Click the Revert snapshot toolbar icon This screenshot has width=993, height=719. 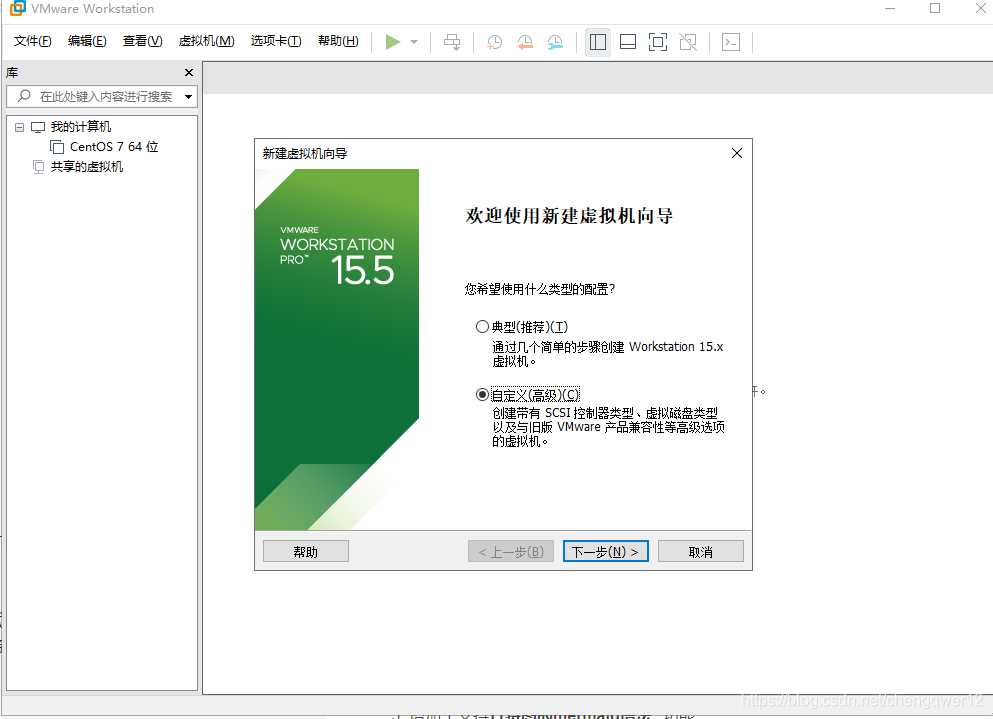pyautogui.click(x=524, y=42)
